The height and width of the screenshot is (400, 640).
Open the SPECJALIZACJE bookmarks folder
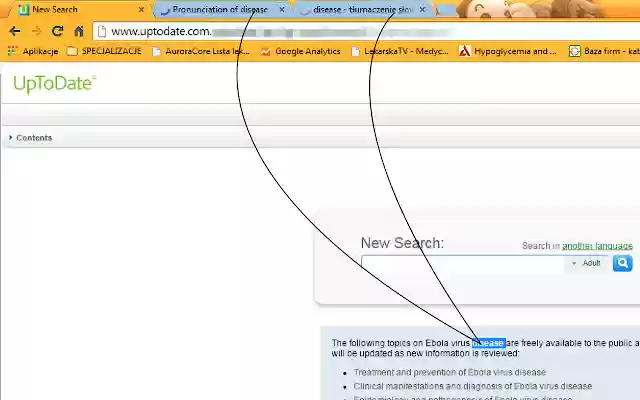tap(104, 51)
